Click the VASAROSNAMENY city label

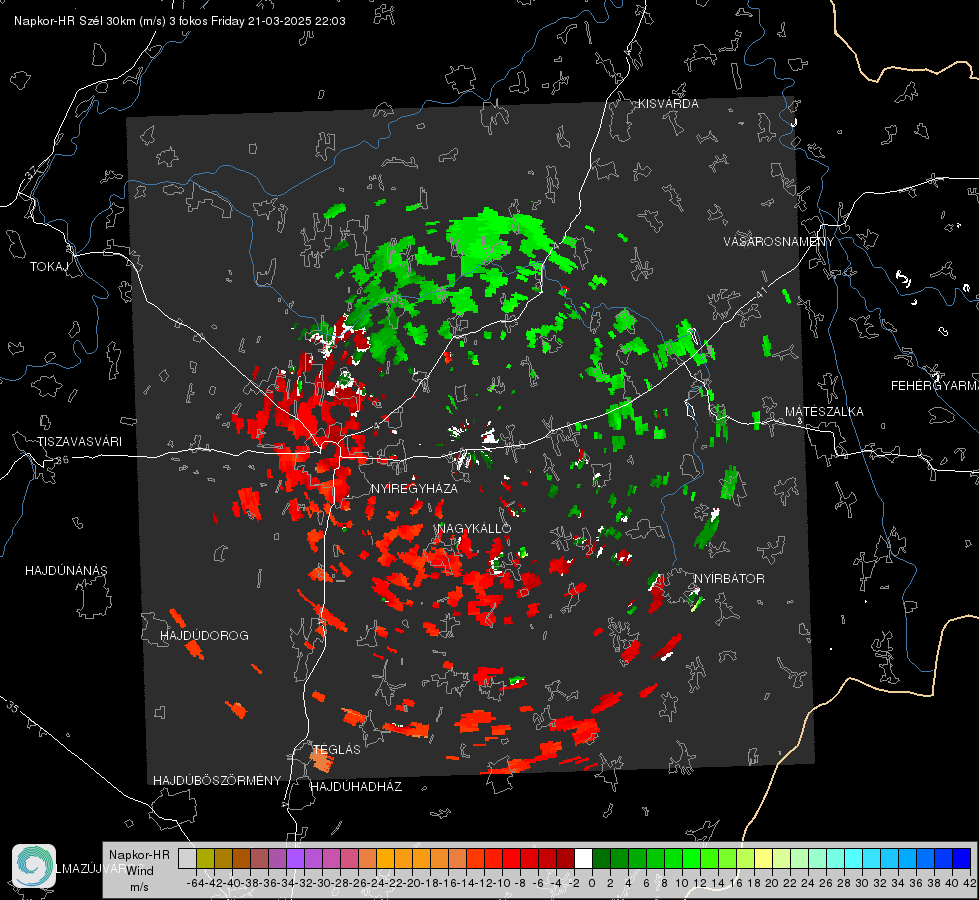pos(779,242)
